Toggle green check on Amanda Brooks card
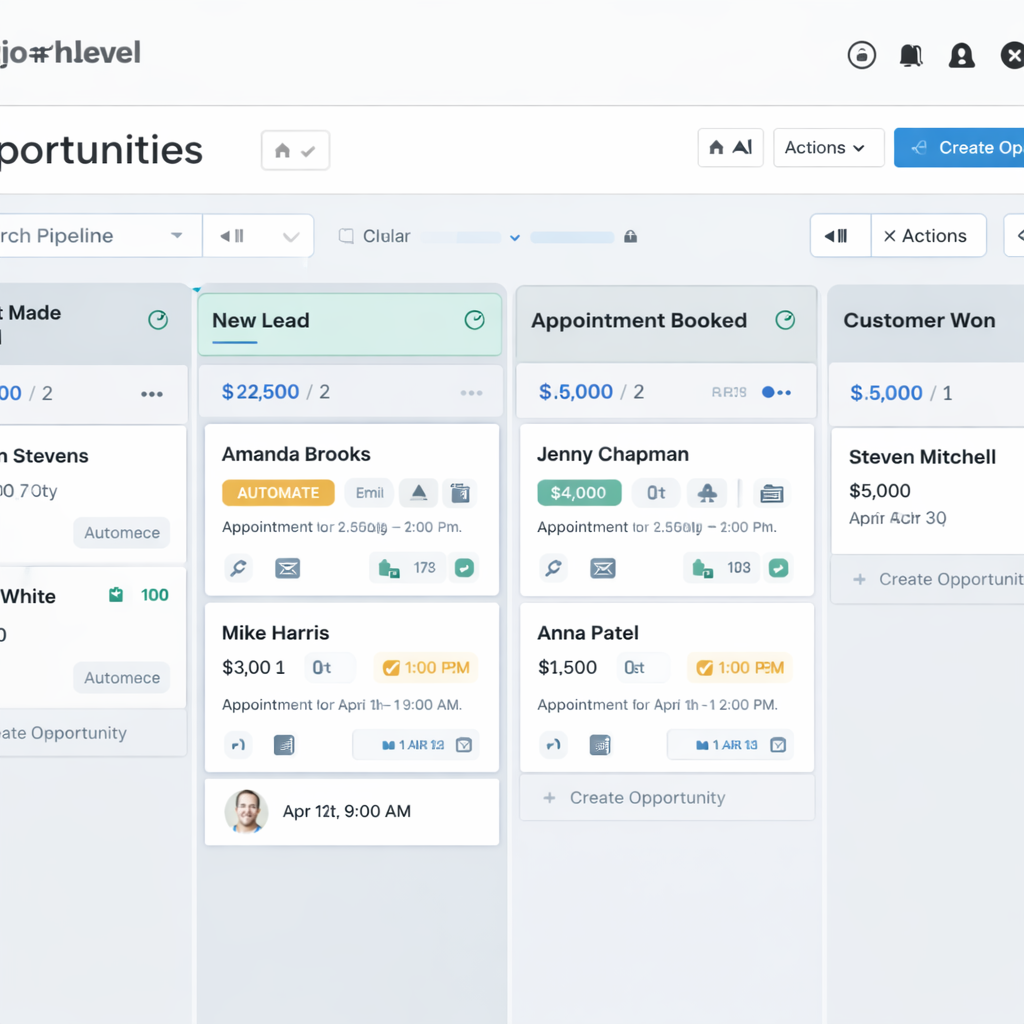The width and height of the screenshot is (1024, 1024). tap(464, 568)
